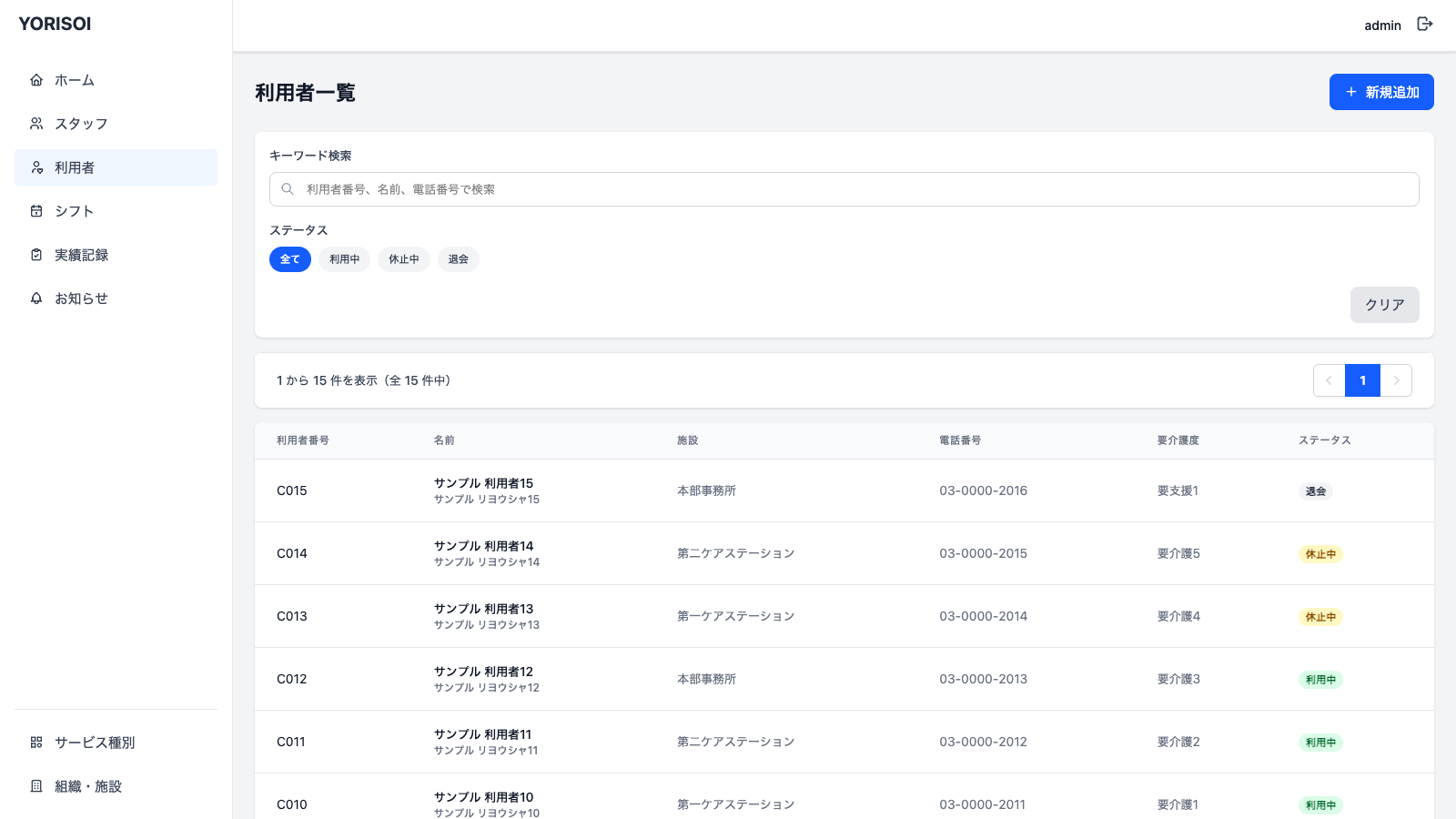Viewport: 1456px width, 819px height.
Task: Click phone number 03-0000-2012
Action: [984, 742]
